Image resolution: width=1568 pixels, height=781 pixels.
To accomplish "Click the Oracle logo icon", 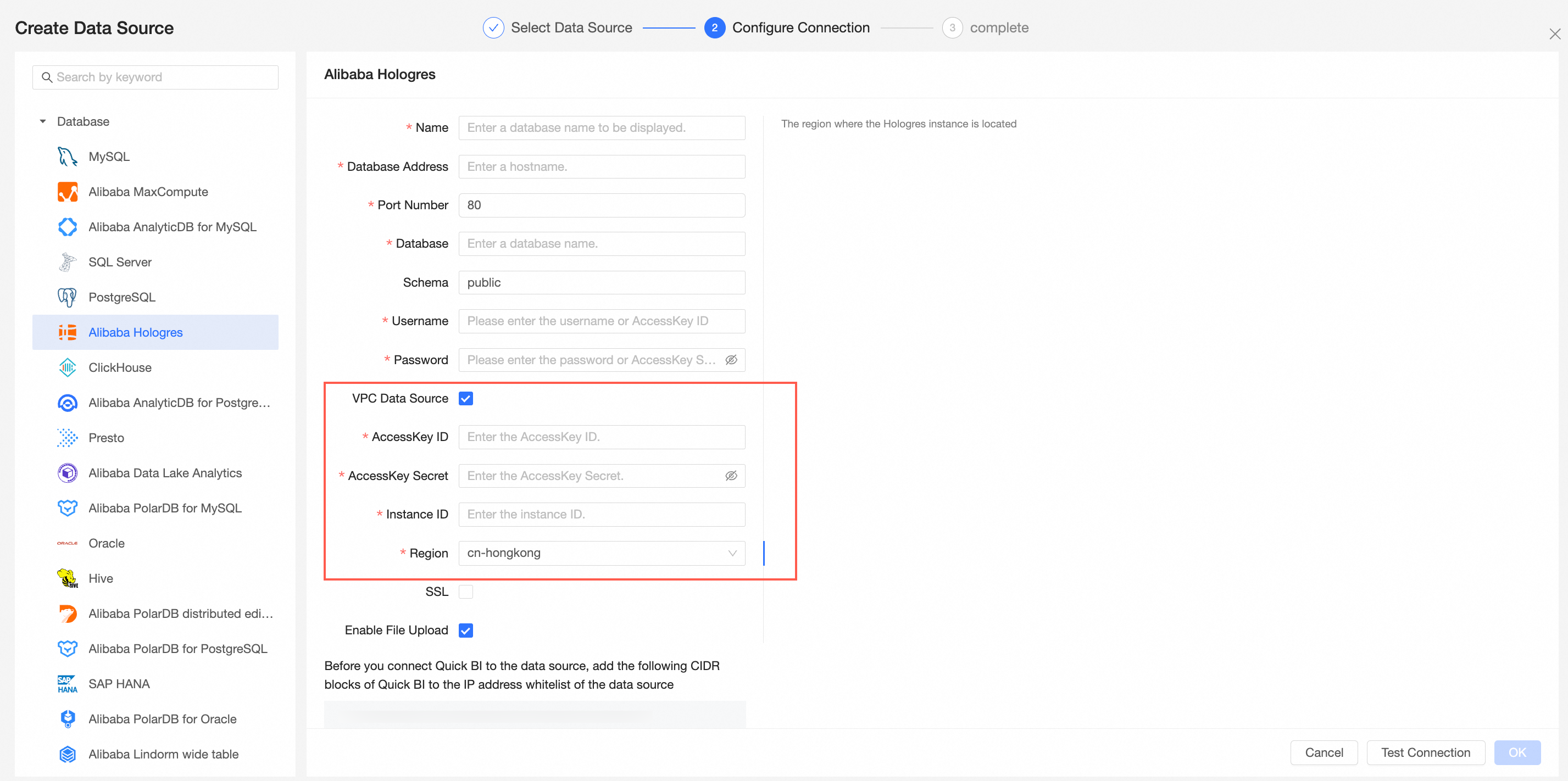I will pyautogui.click(x=68, y=544).
